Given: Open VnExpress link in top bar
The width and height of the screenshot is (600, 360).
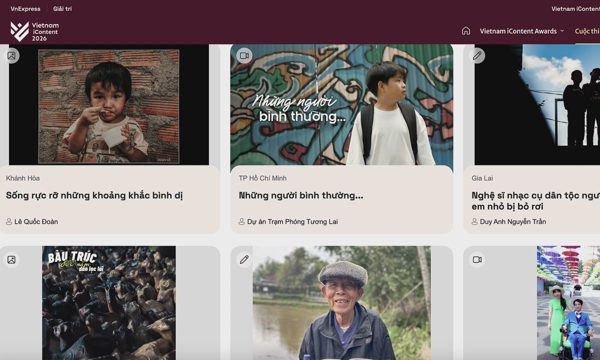Looking at the screenshot, I should click(25, 9).
